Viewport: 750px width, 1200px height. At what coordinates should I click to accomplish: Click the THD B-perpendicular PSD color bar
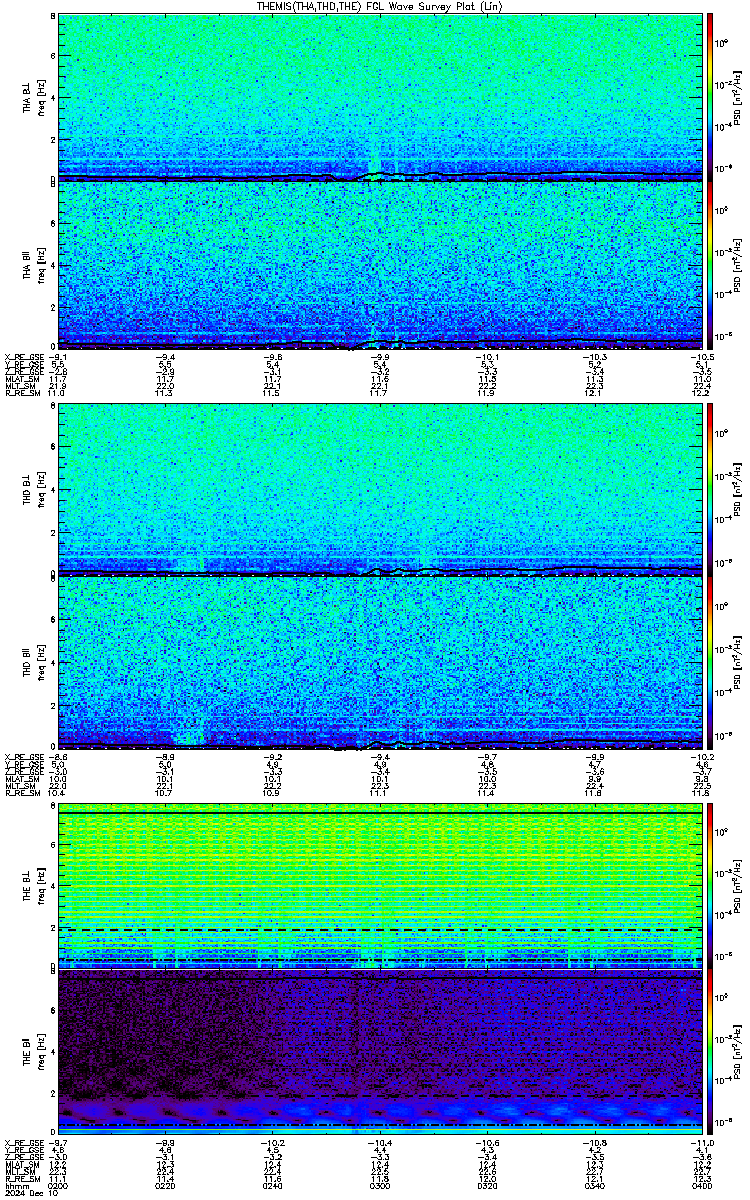[x=709, y=492]
